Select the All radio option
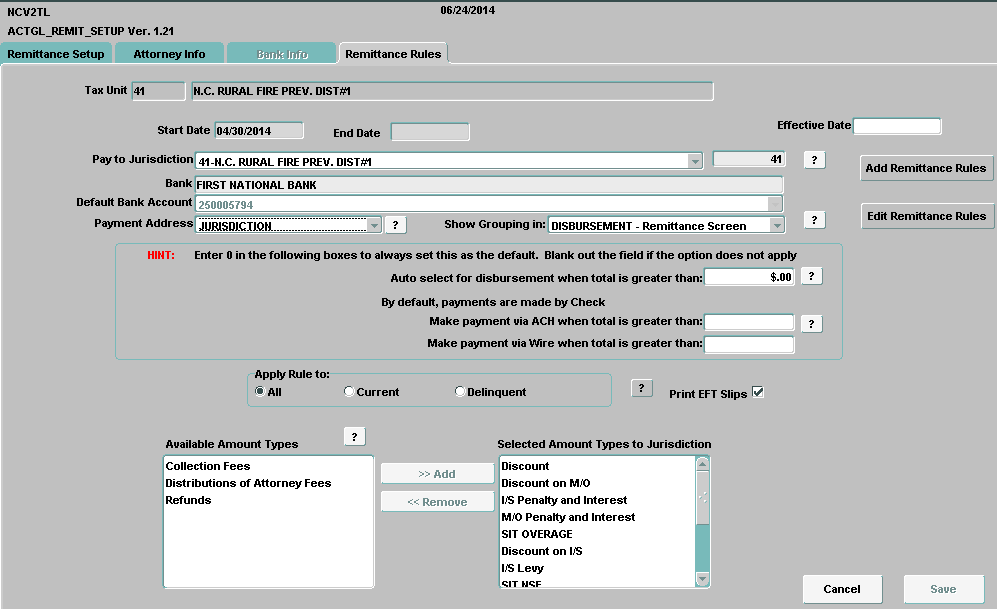Screen dimensions: 997x609 (259, 392)
